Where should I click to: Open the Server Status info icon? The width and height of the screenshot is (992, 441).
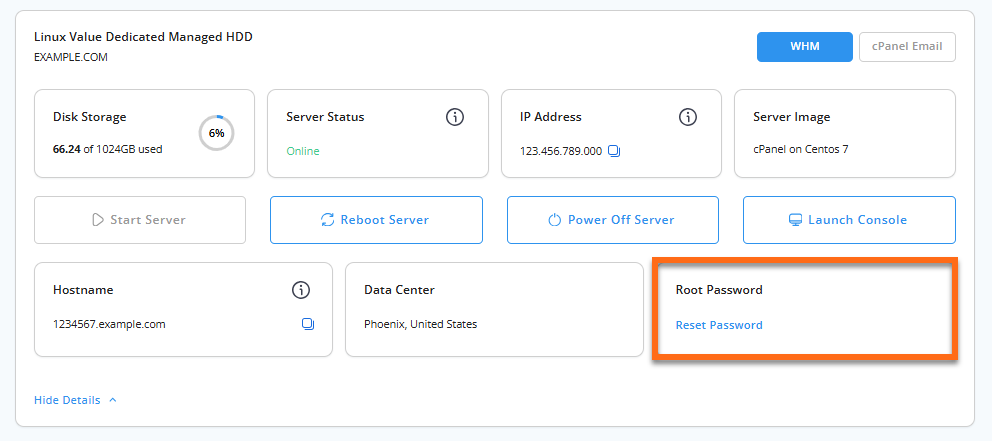(x=455, y=117)
